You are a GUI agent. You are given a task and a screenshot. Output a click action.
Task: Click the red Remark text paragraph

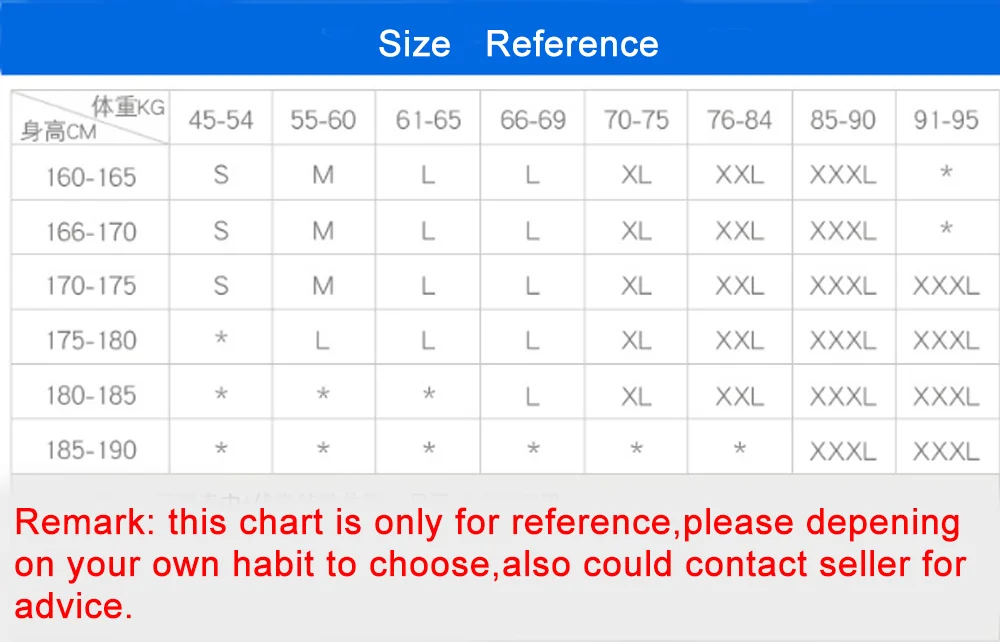point(490,564)
